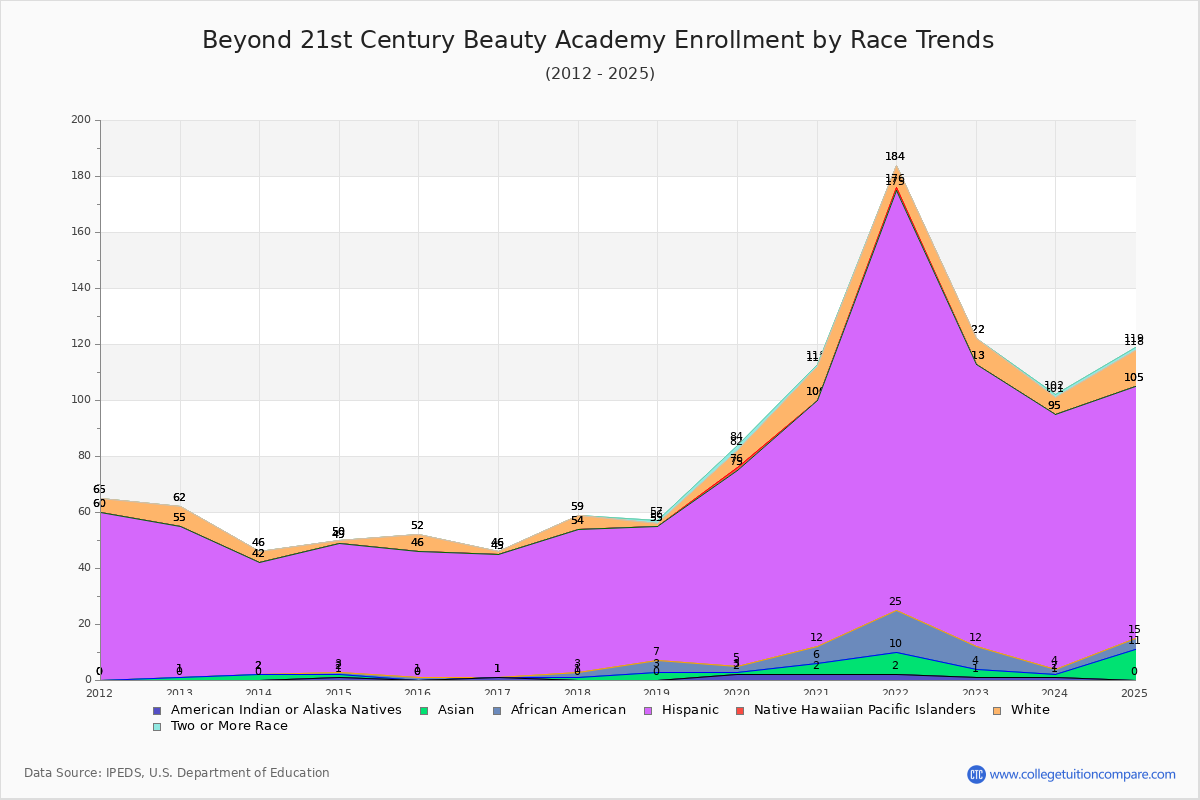Click the 2012 x-axis label
This screenshot has height=800, width=1200.
point(100,692)
